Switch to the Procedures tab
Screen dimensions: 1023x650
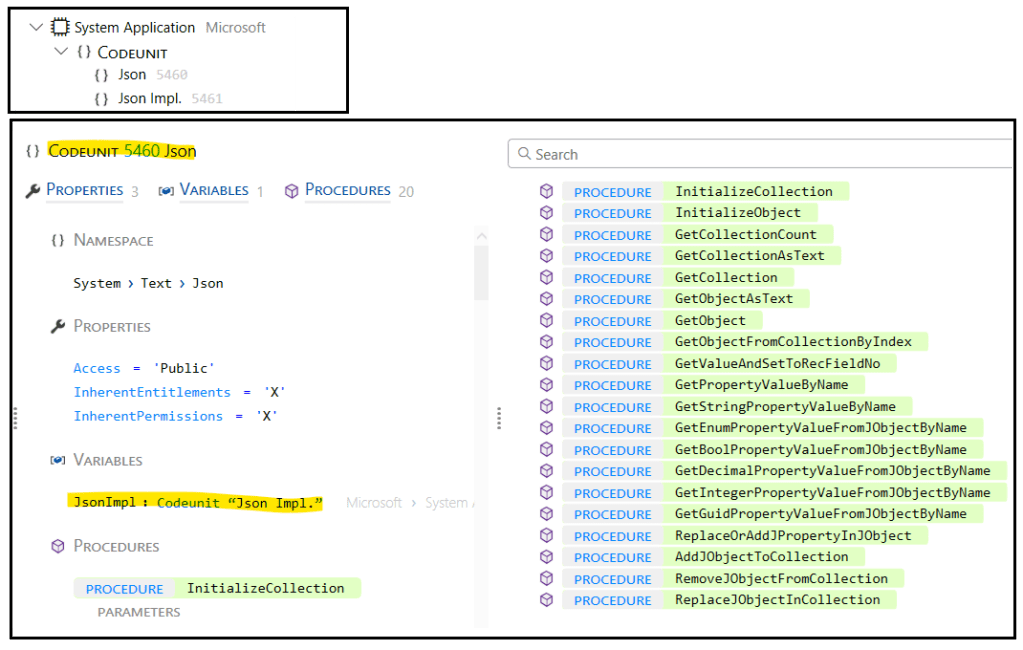tap(347, 190)
